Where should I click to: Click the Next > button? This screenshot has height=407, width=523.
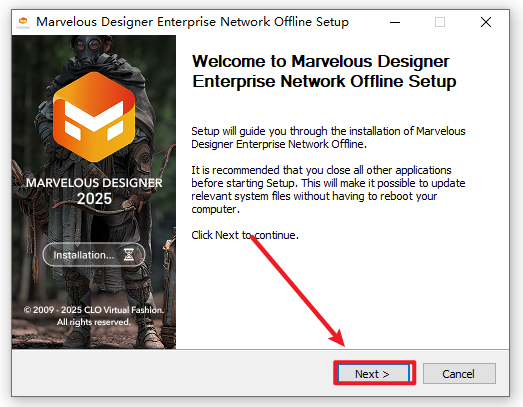374,373
